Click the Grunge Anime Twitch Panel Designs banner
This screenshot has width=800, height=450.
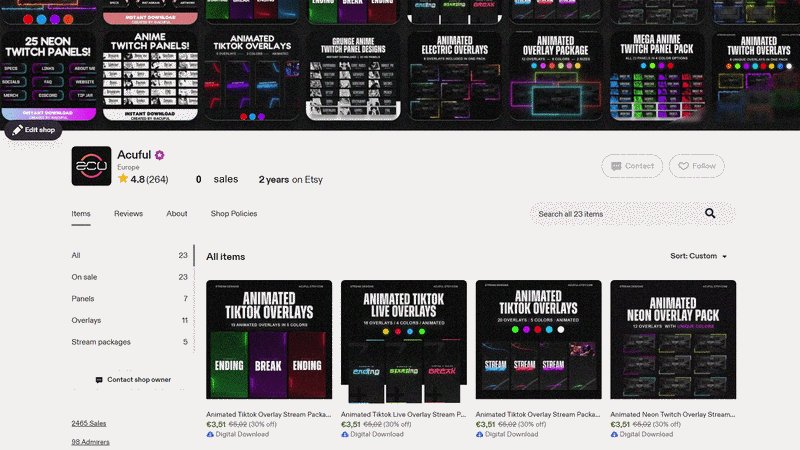pos(353,76)
